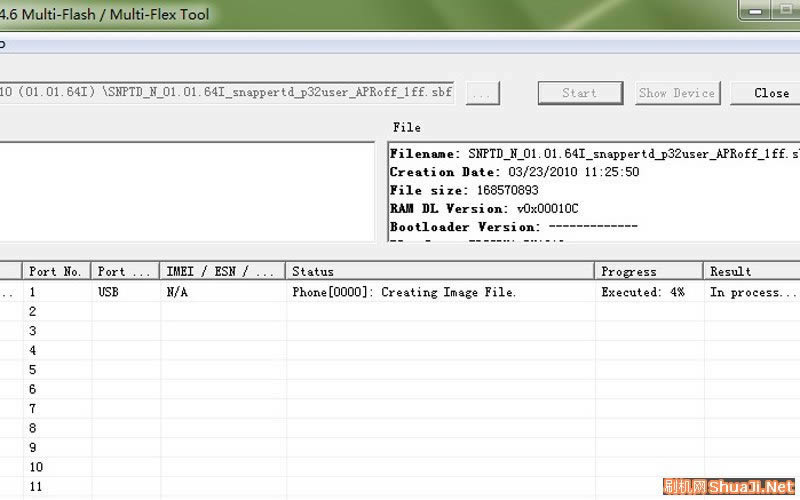Viewport: 800px width, 500px height.
Task: Click the "Port ..." type column header
Action: click(x=125, y=271)
